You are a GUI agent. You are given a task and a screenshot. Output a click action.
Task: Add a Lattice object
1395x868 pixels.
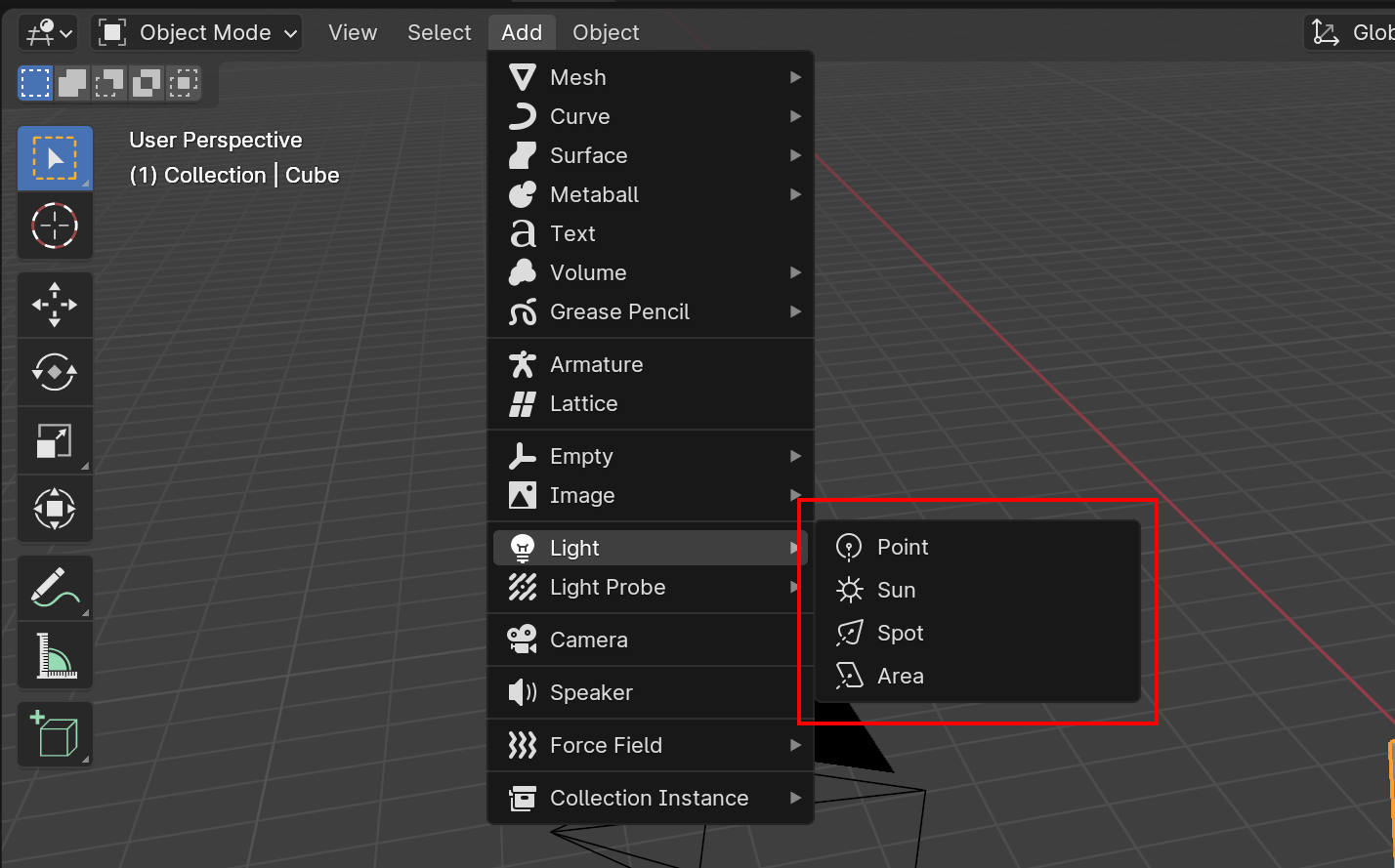pos(653,403)
